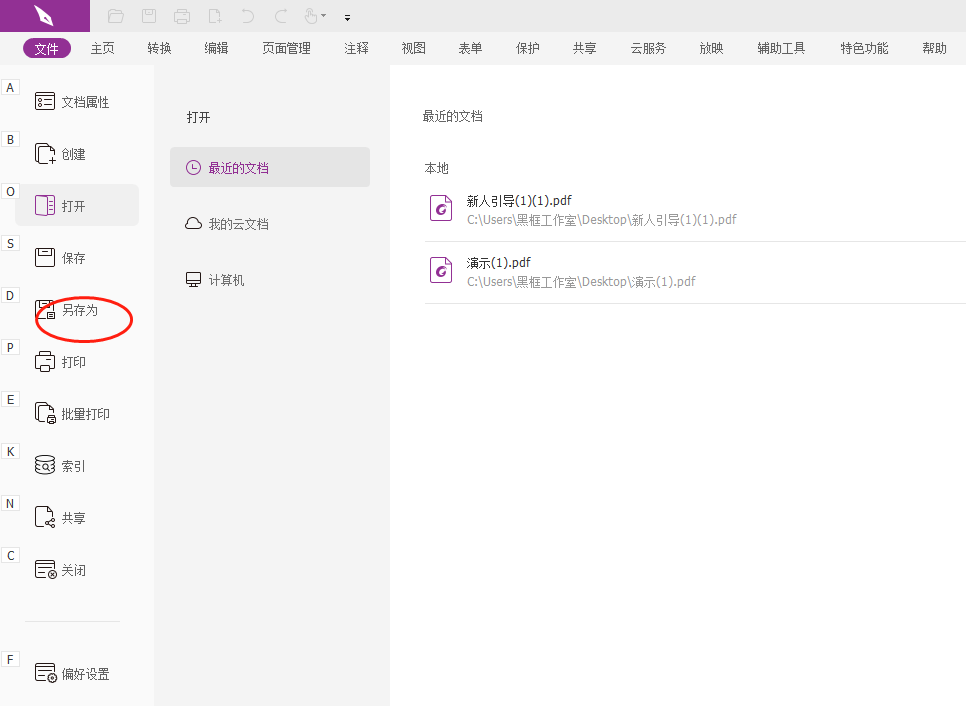Open the quick access toolbar customize dropdown
The height and width of the screenshot is (706, 966).
pos(347,17)
